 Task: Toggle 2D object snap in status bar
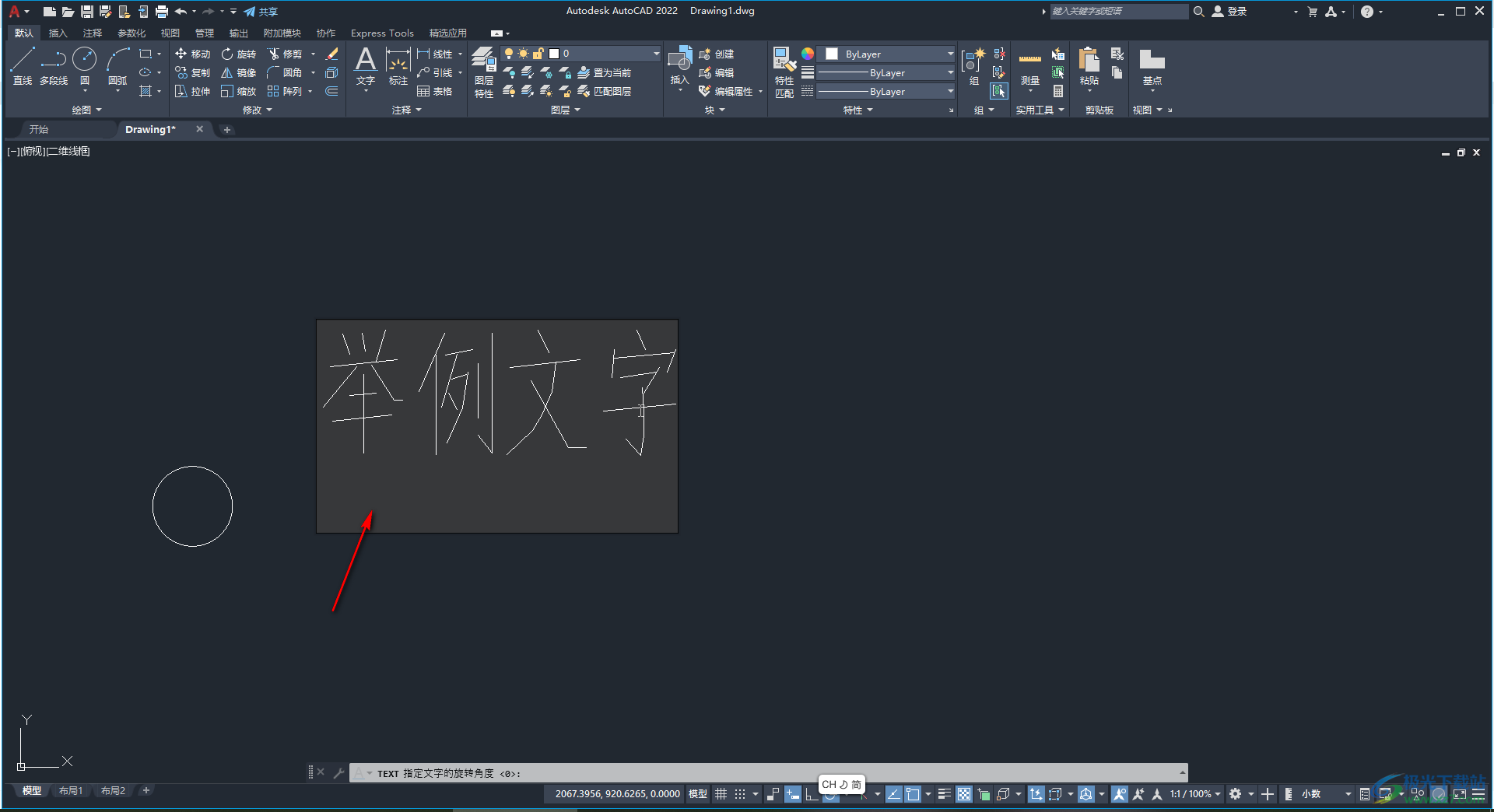tap(913, 794)
